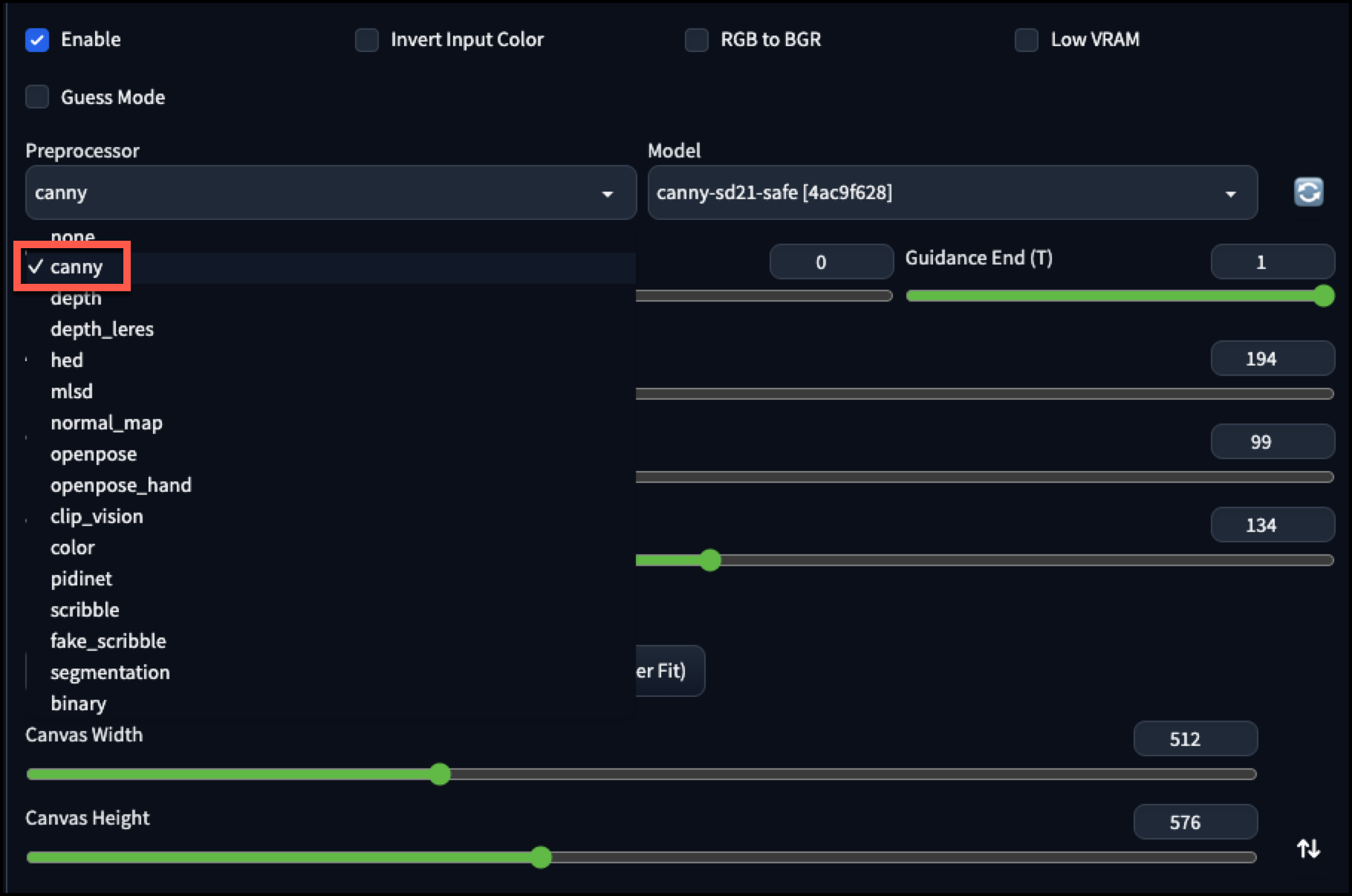This screenshot has width=1352, height=896.
Task: Click the slider track below value 194
Action: click(985, 394)
